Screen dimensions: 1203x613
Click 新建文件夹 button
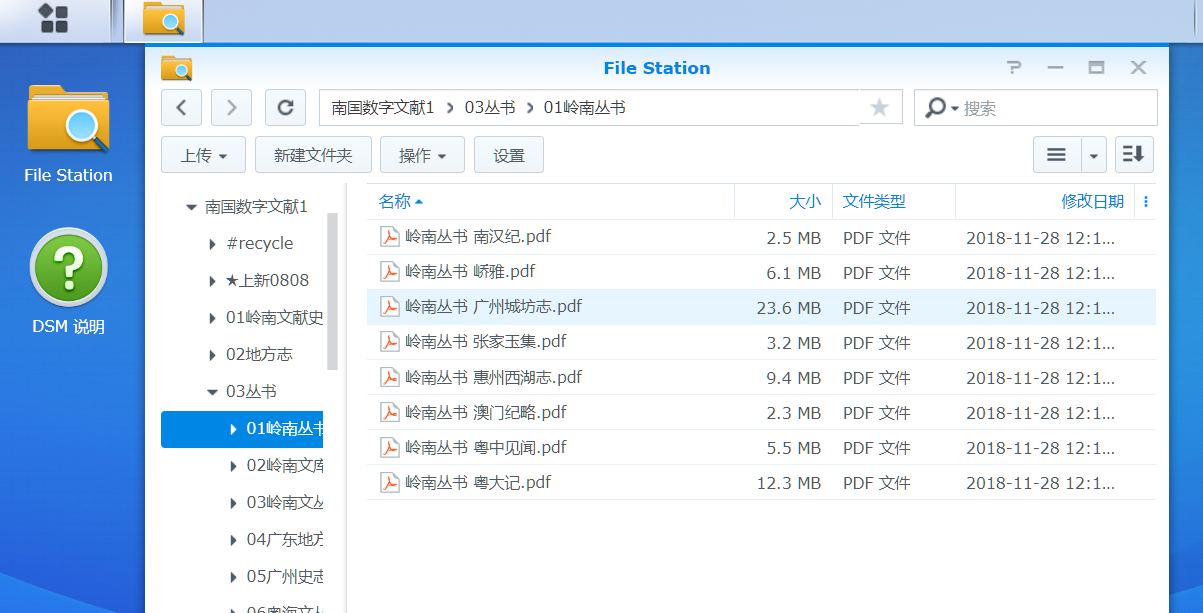click(313, 155)
